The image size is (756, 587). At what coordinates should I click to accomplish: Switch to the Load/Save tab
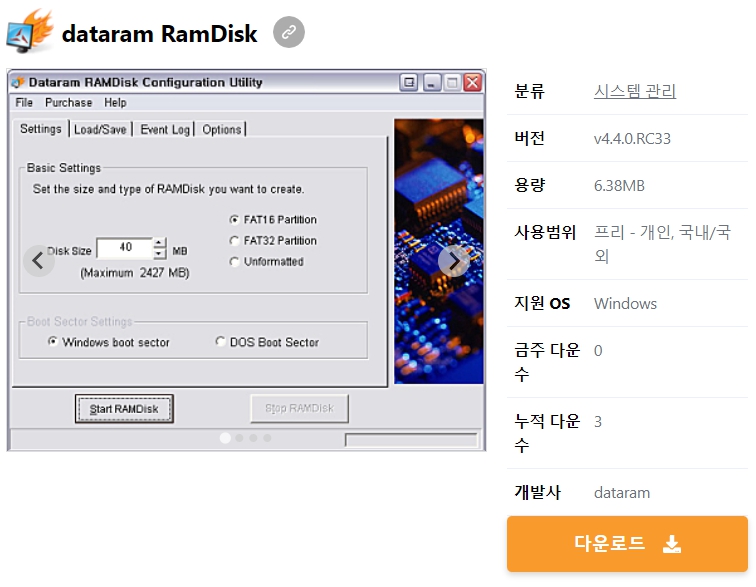pos(100,129)
